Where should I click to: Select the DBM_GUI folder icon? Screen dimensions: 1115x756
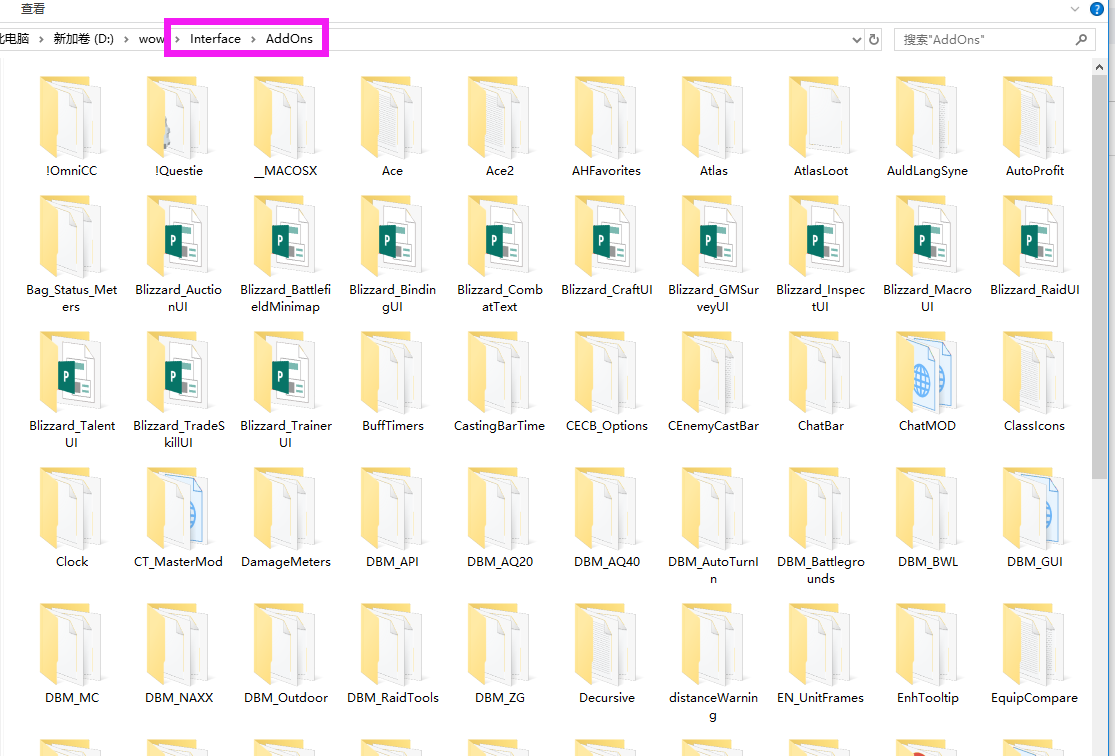coord(1035,509)
